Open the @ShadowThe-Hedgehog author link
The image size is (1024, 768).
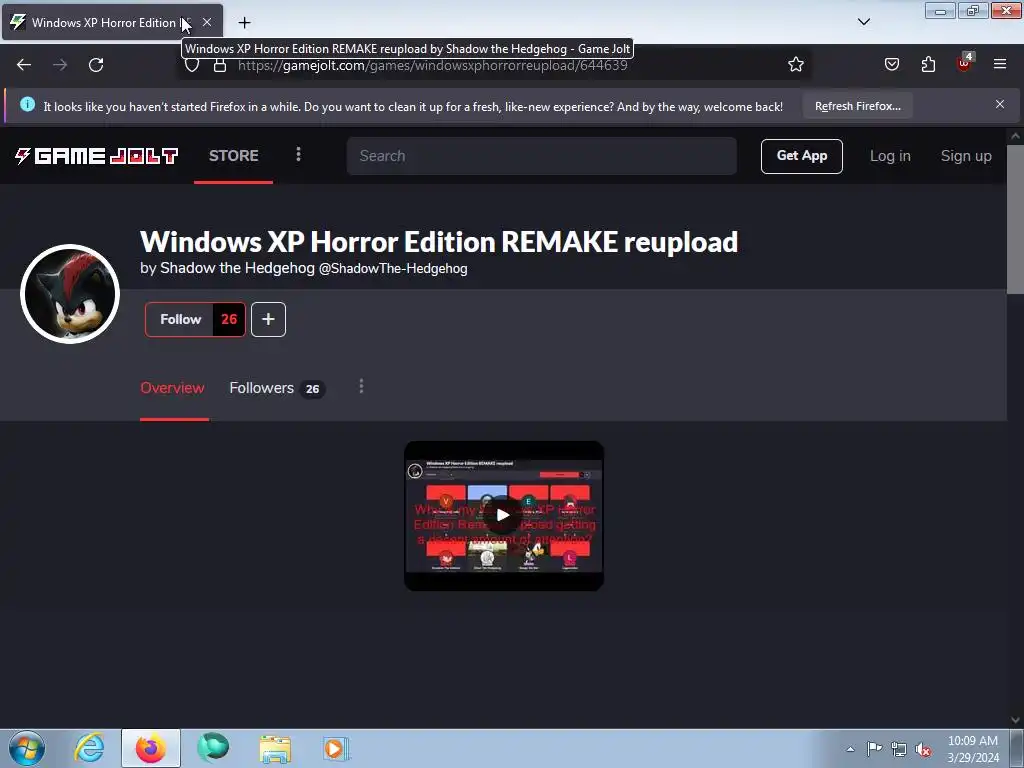tap(392, 268)
